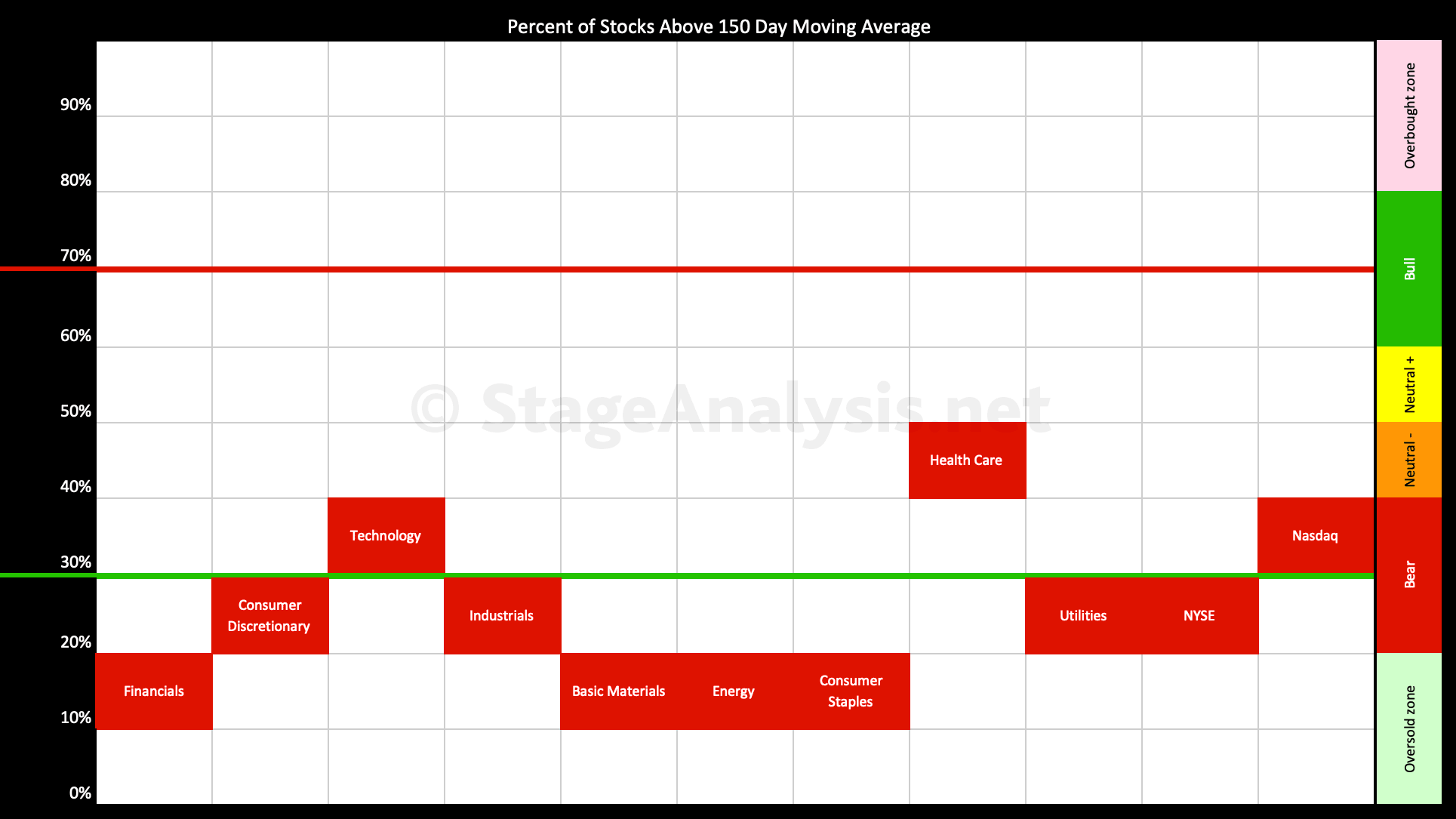Image resolution: width=1456 pixels, height=819 pixels.
Task: Select the green Bull legend swatch
Action: click(1409, 269)
